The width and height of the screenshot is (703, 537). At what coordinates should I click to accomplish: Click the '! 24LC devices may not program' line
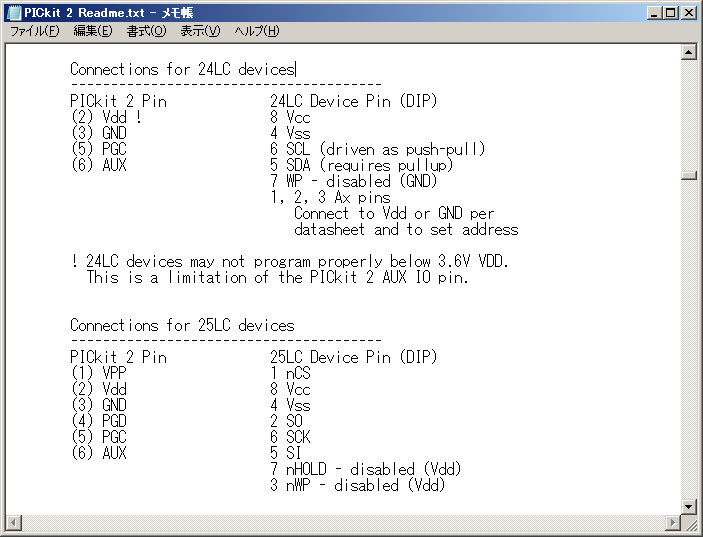(x=290, y=261)
